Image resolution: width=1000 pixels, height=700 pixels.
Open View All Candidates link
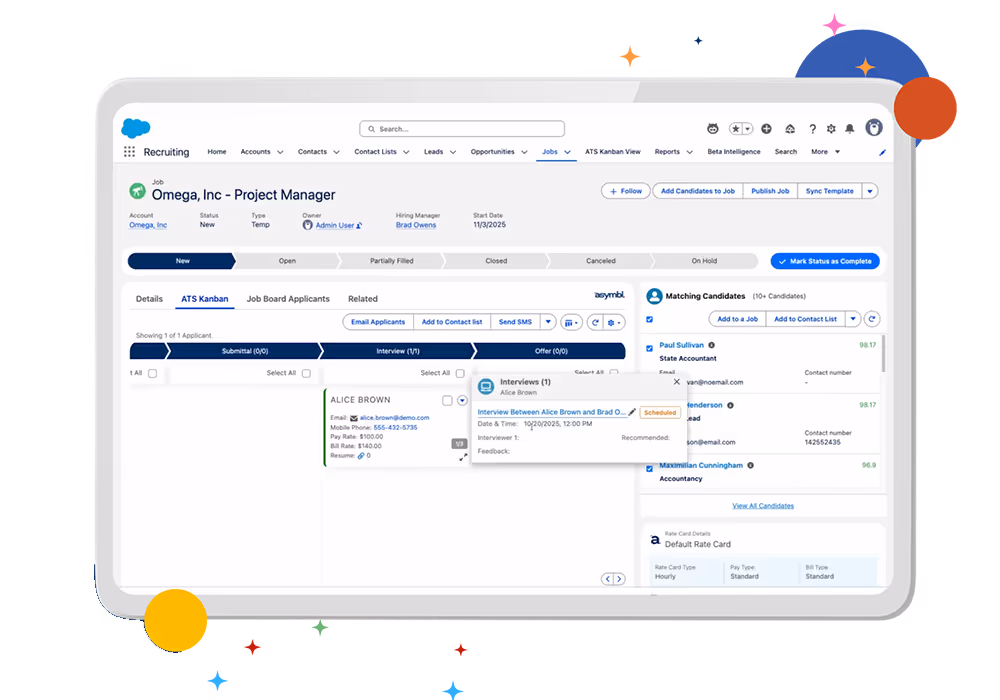pyautogui.click(x=763, y=506)
